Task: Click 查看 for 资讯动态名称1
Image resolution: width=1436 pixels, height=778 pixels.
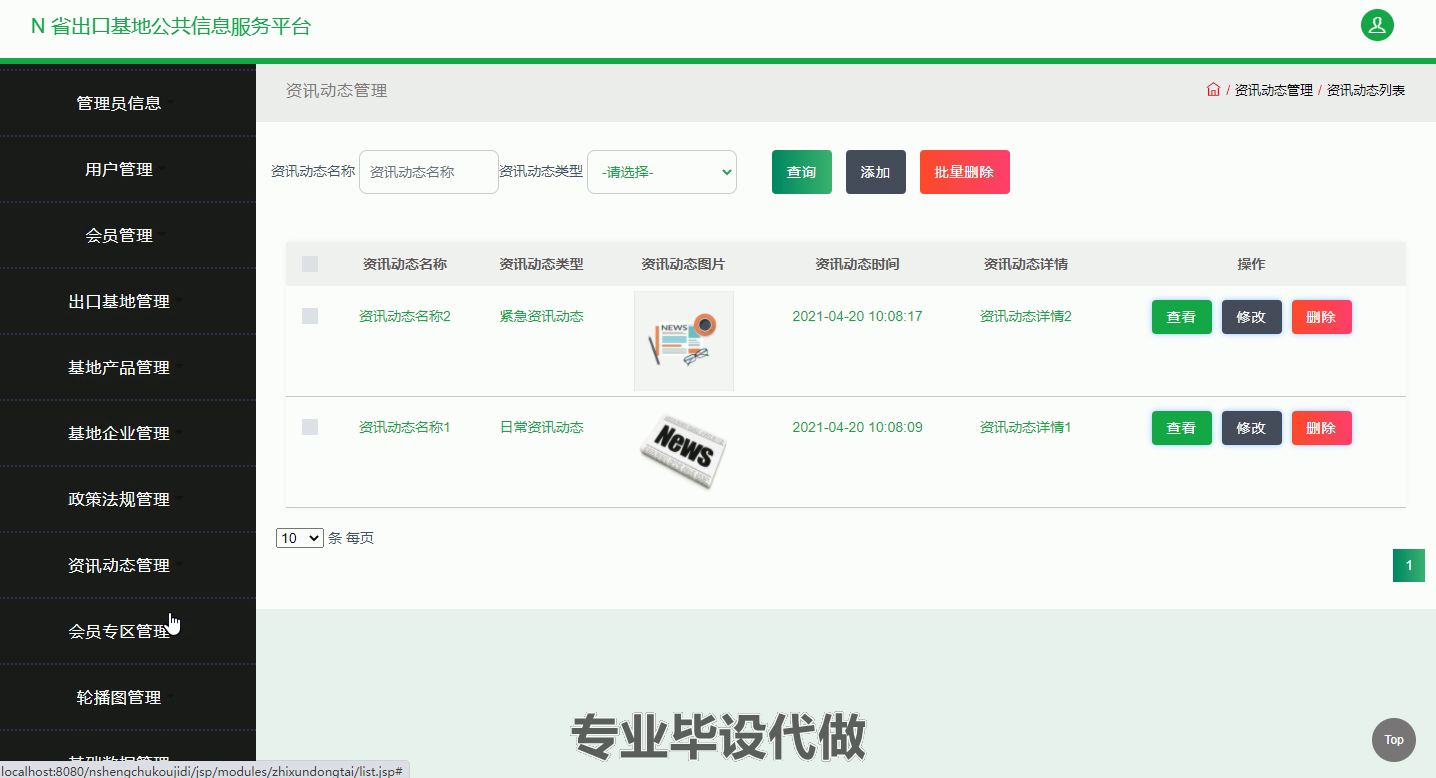Action: tap(1182, 428)
